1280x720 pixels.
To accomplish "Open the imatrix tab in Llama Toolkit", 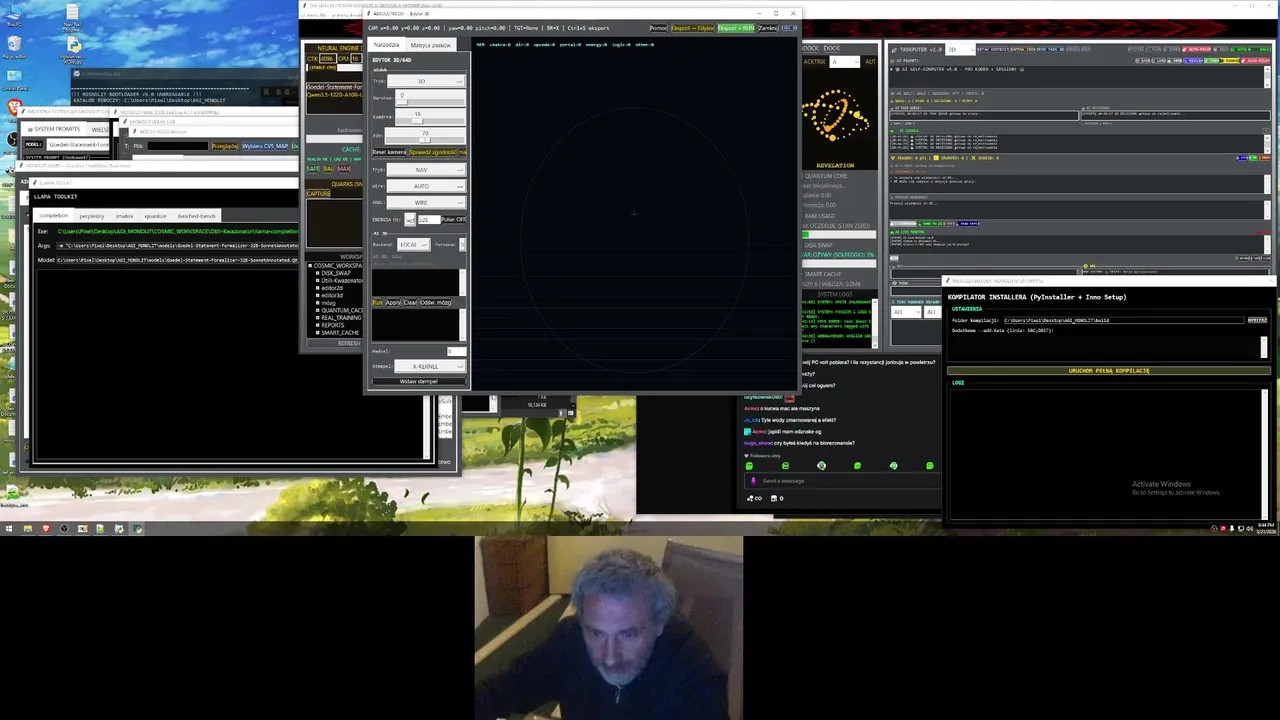I will (124, 216).
